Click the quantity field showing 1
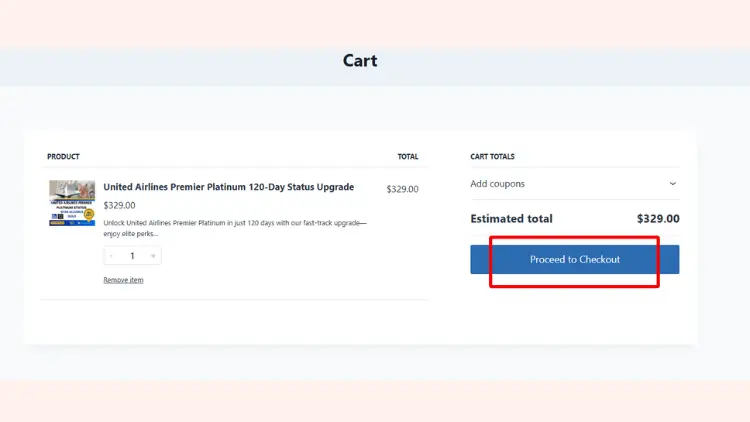The width and height of the screenshot is (750, 422). 132,256
